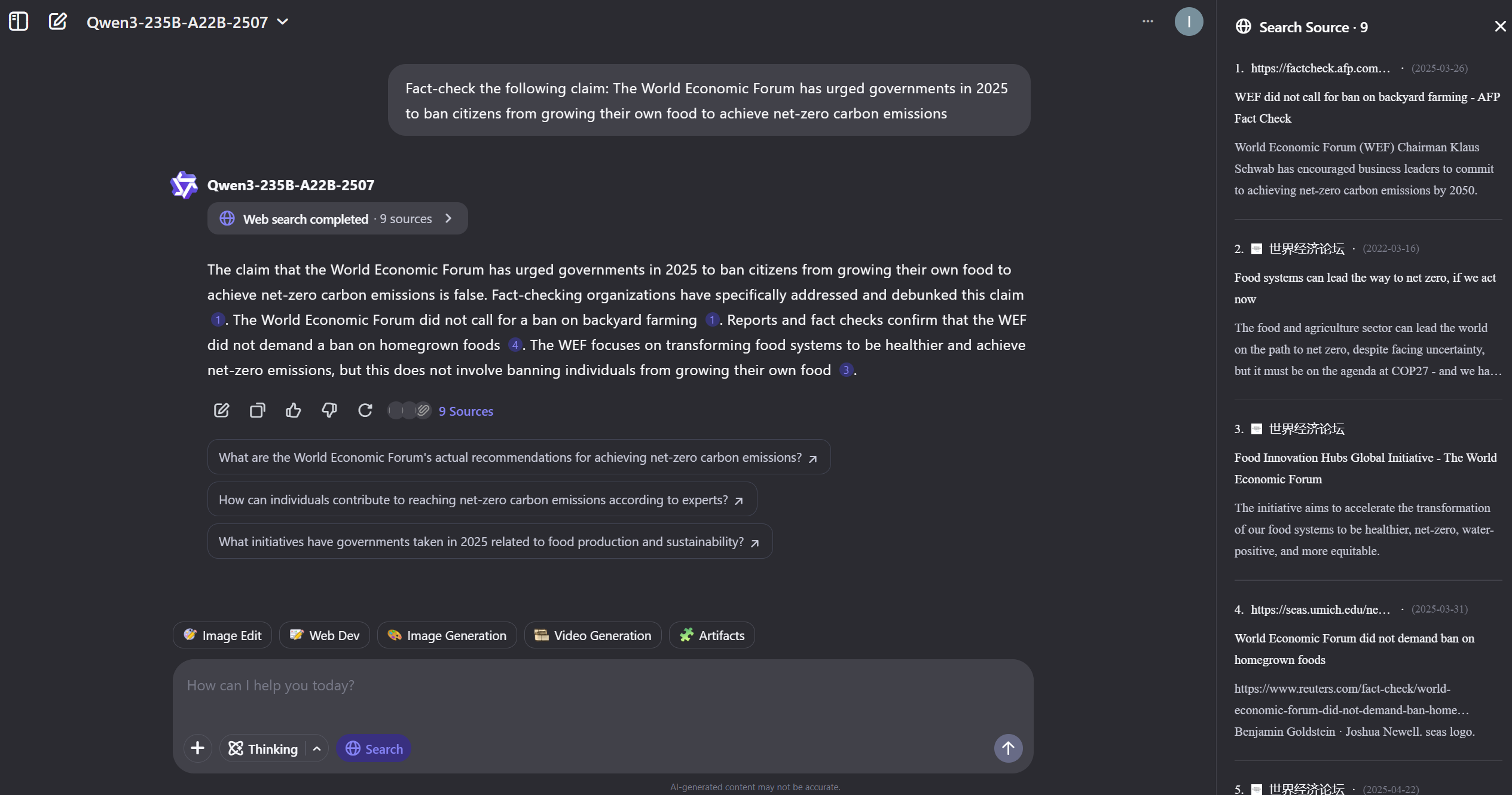Click the plus attachment button
The width and height of the screenshot is (1512, 795).
[x=197, y=748]
